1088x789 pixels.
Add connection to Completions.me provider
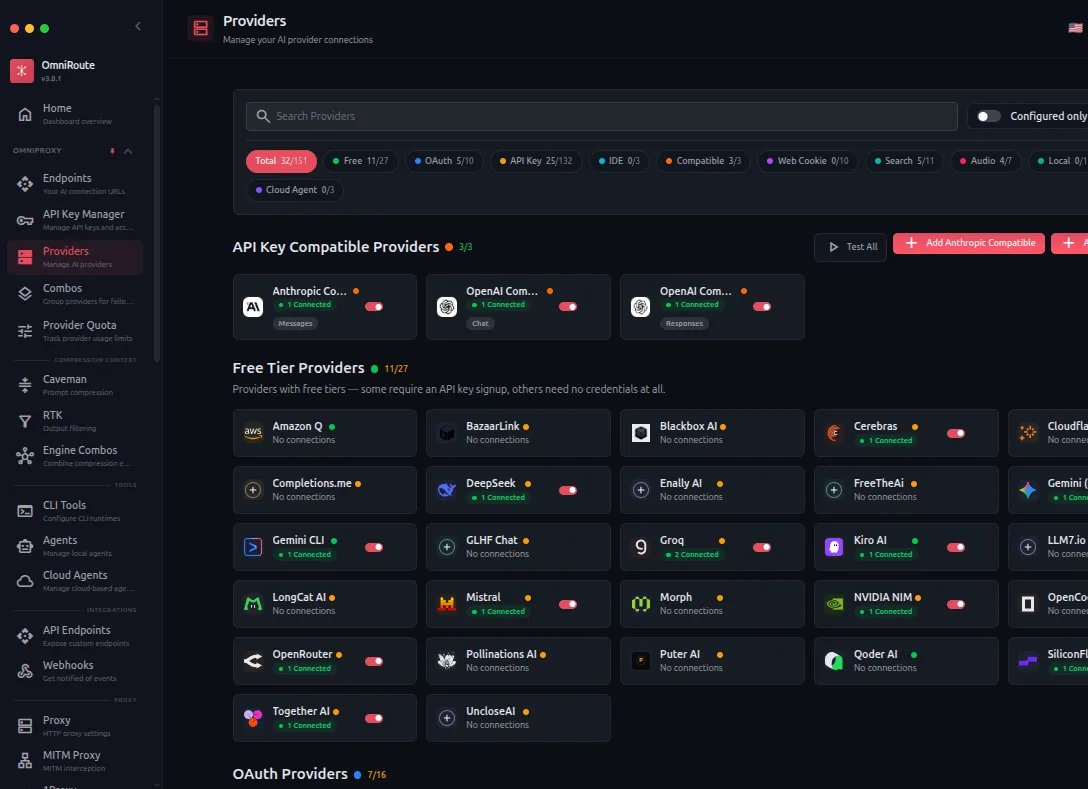(253, 490)
